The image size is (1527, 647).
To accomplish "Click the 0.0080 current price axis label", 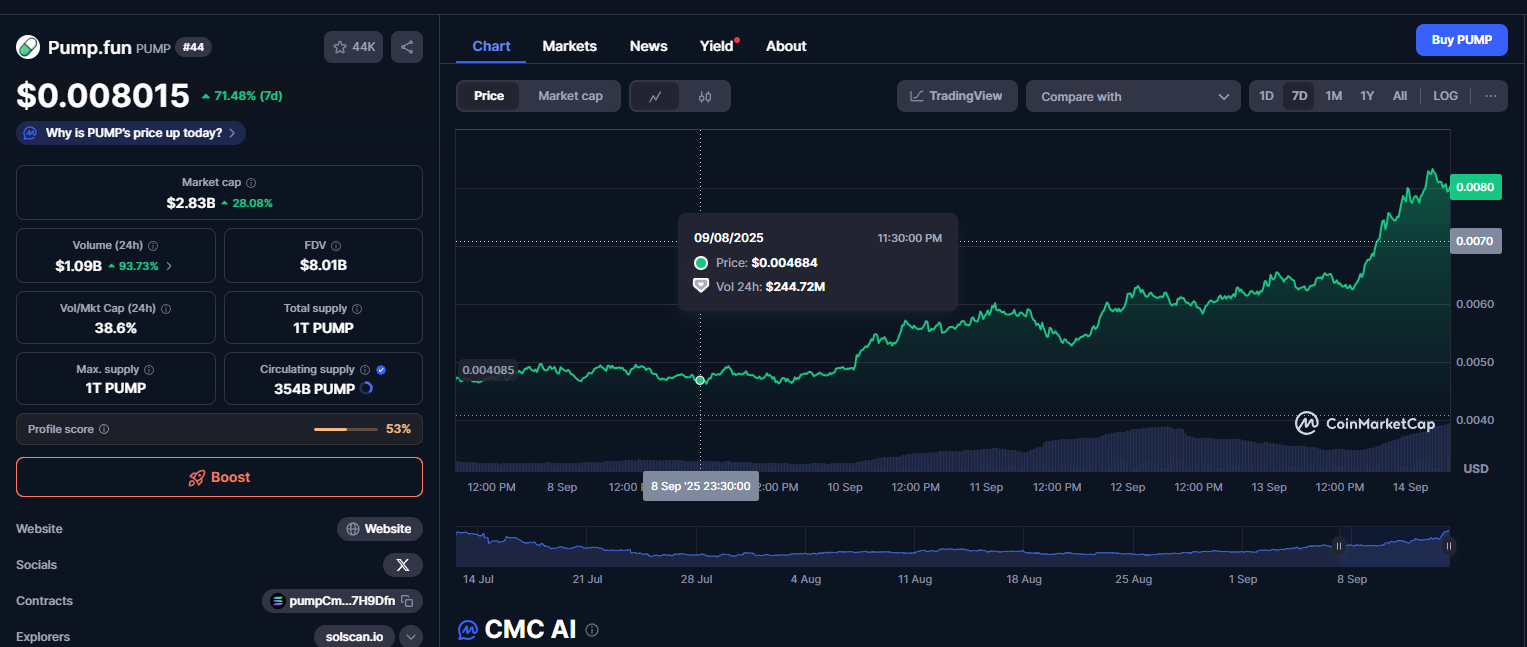I will point(1475,187).
